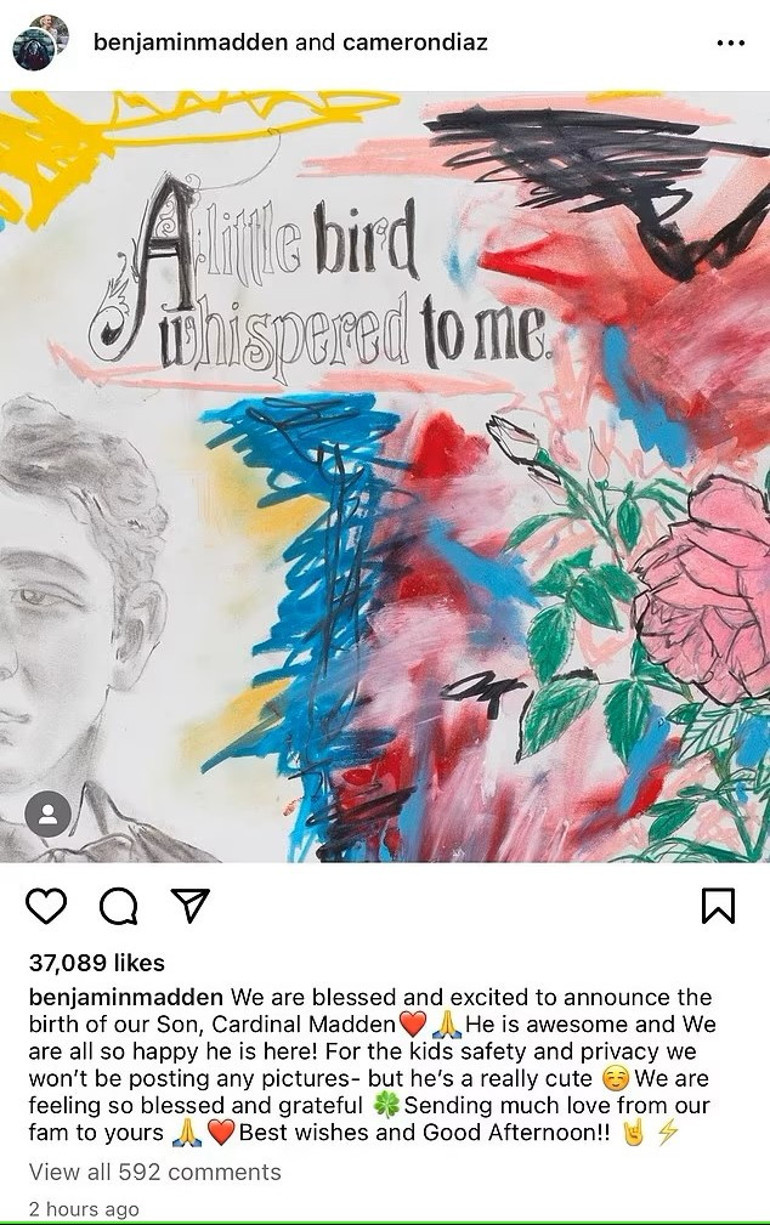Tap the caption text announcing Cardinal Madden
This screenshot has width=770, height=1225.
pyautogui.click(x=370, y=1065)
